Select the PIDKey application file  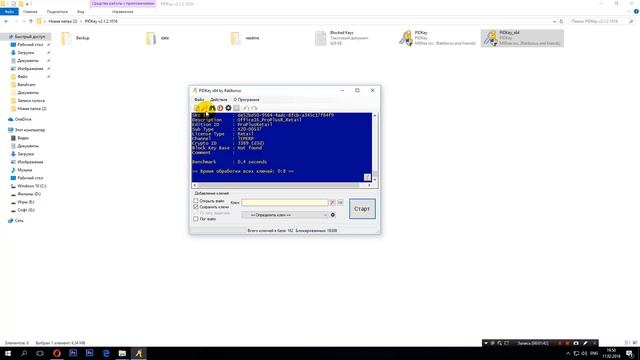(x=438, y=38)
